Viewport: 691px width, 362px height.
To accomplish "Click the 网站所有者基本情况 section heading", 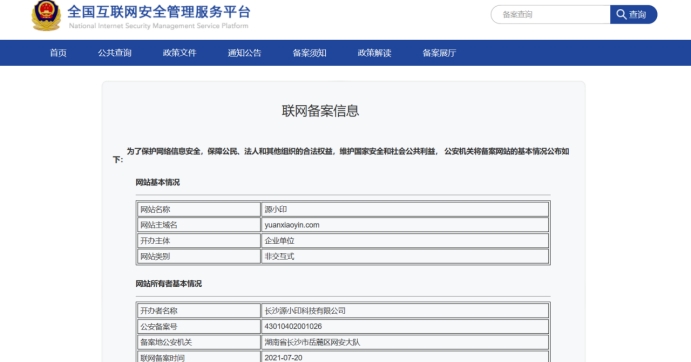I will [169, 284].
